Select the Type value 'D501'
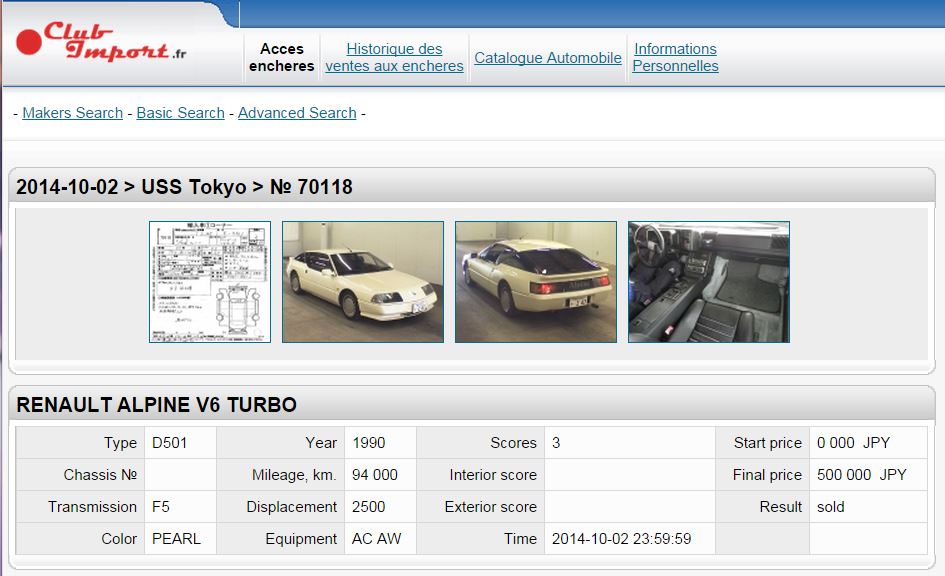945x576 pixels. (169, 443)
